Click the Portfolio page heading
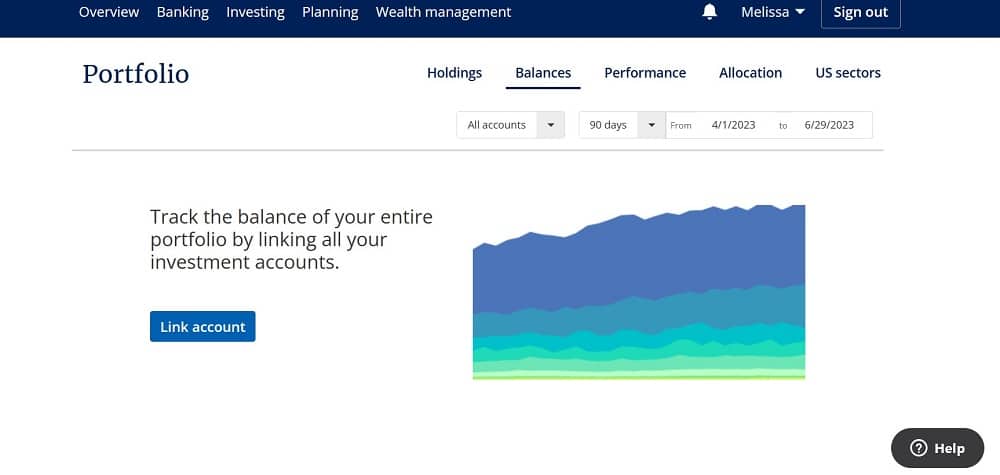Screen dimensions: 1000x475 (x=136, y=74)
